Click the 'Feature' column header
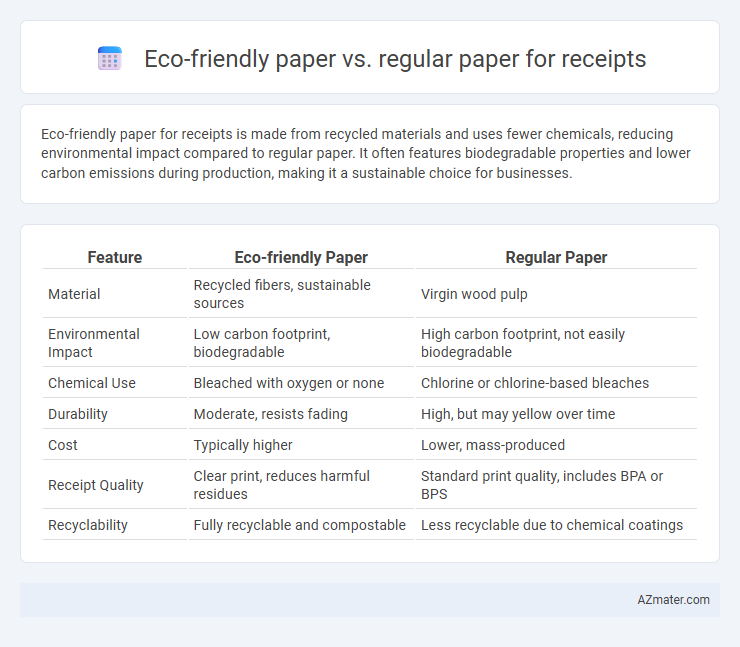 115,257
